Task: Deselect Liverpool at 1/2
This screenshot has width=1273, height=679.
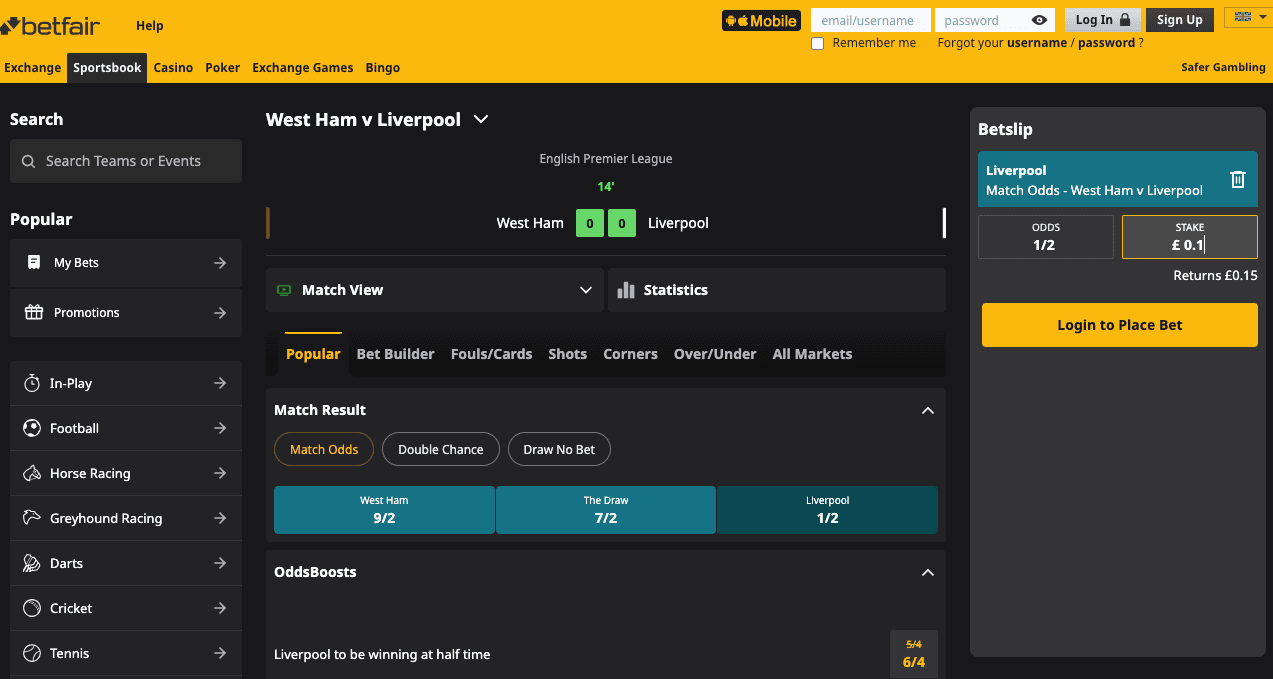Action: coord(828,510)
